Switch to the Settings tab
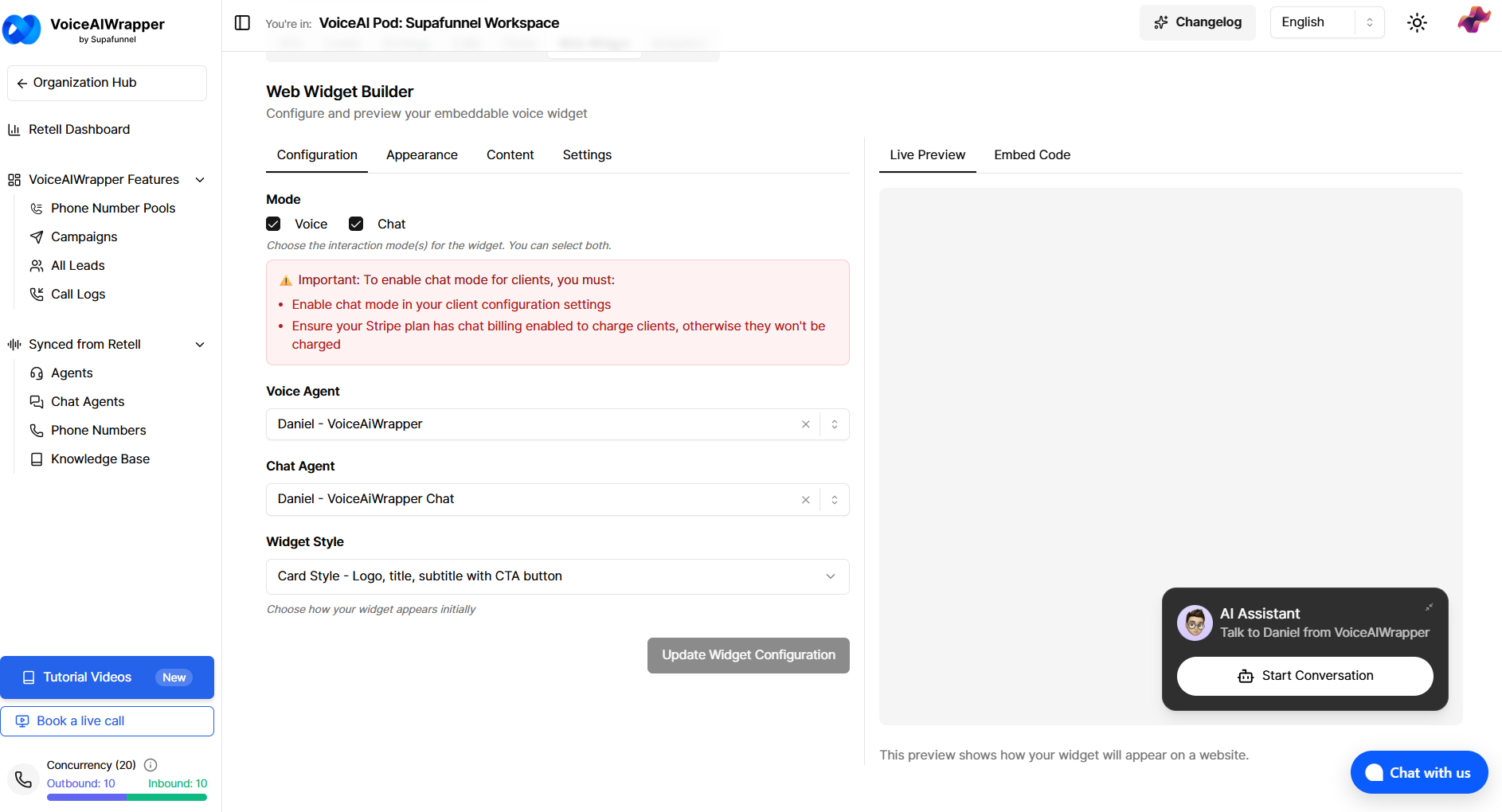Viewport: 1502px width, 812px height. click(587, 155)
